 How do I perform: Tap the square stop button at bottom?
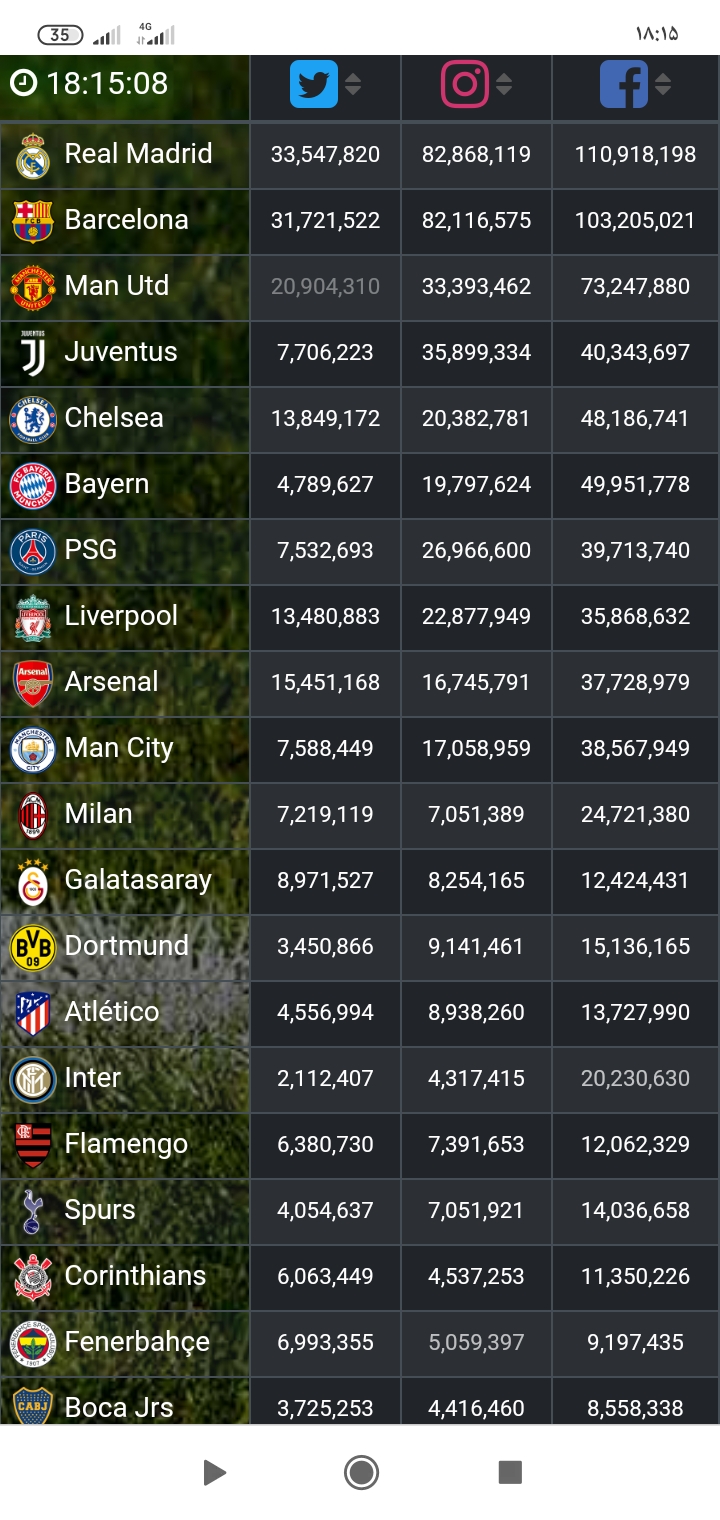tap(510, 1472)
